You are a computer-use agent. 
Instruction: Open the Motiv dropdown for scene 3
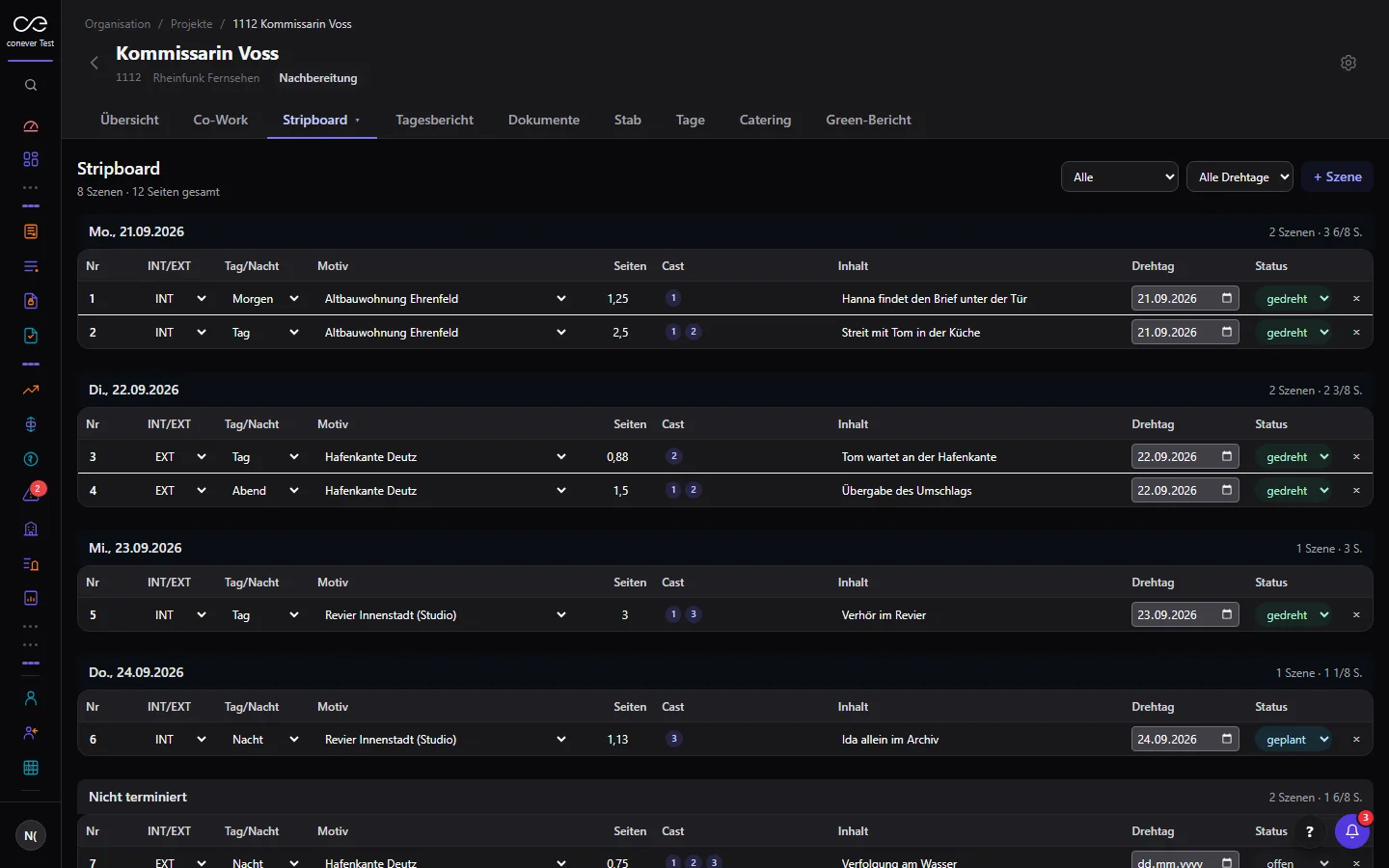click(x=445, y=457)
